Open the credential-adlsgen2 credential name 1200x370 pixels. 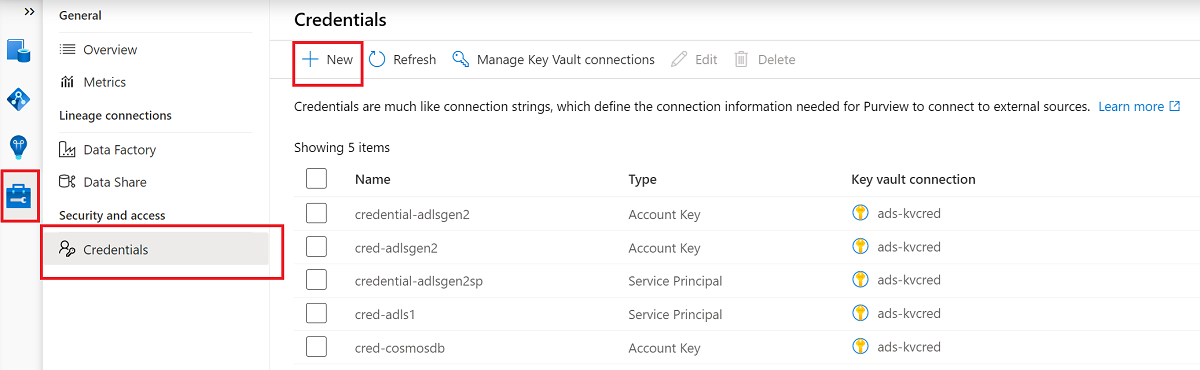click(412, 214)
